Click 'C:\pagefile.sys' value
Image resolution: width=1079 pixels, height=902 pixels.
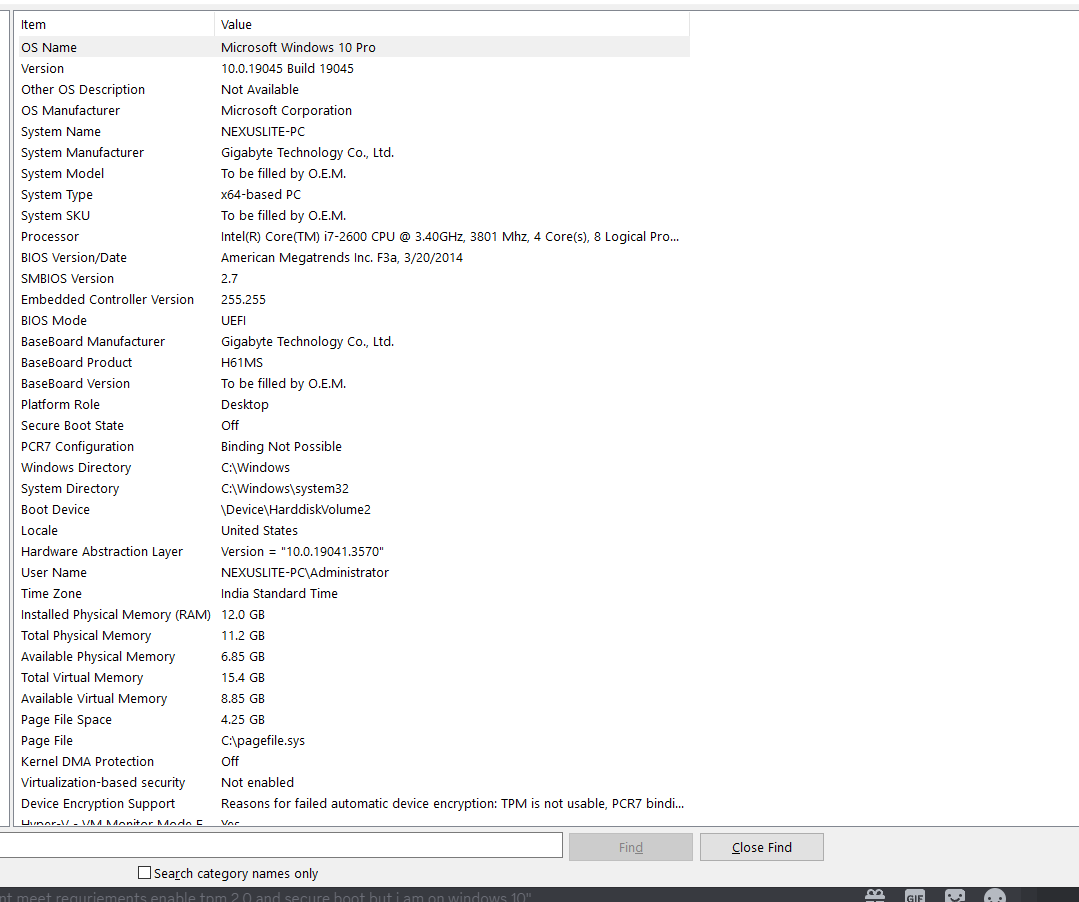[x=262, y=740]
